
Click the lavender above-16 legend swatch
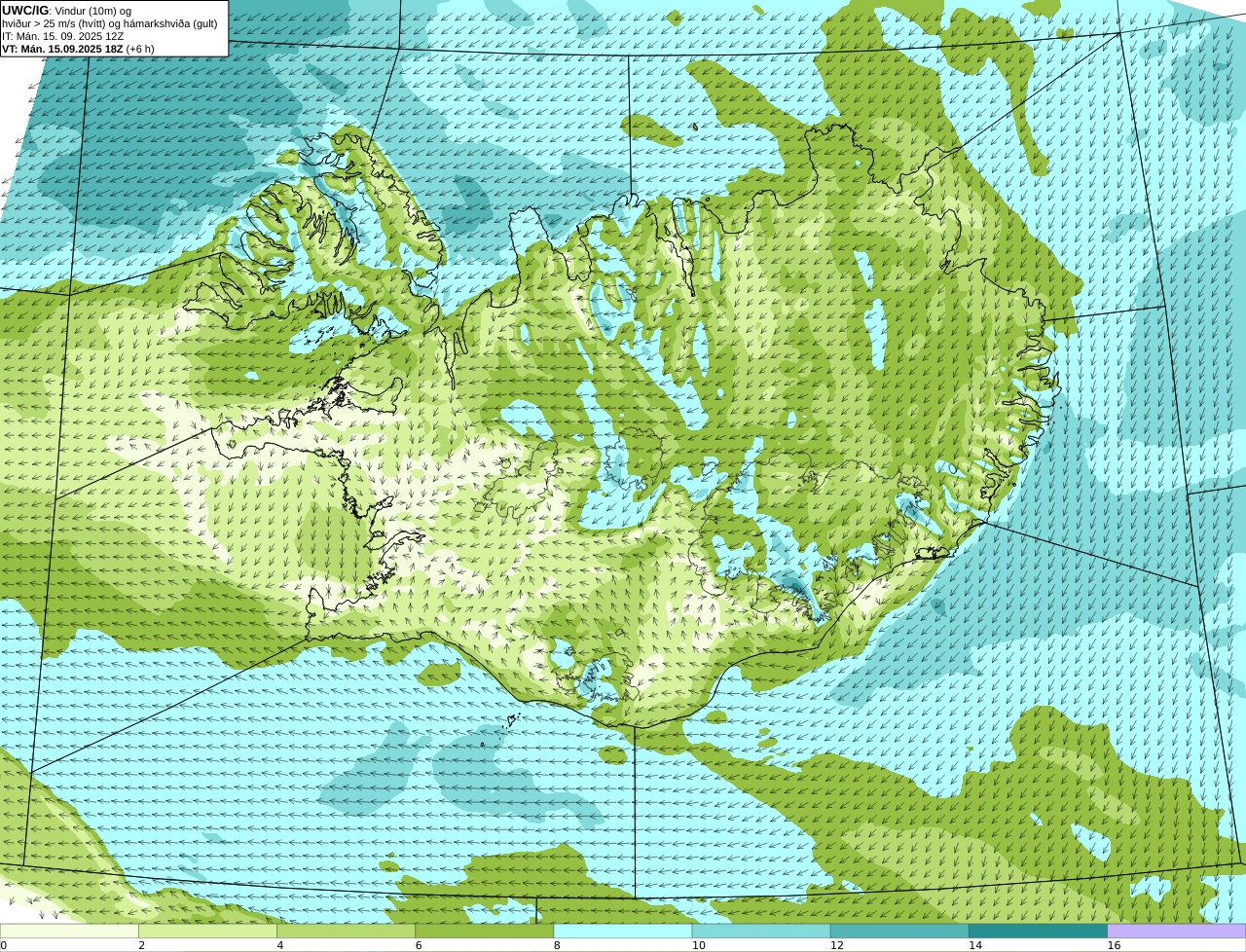click(x=1177, y=932)
